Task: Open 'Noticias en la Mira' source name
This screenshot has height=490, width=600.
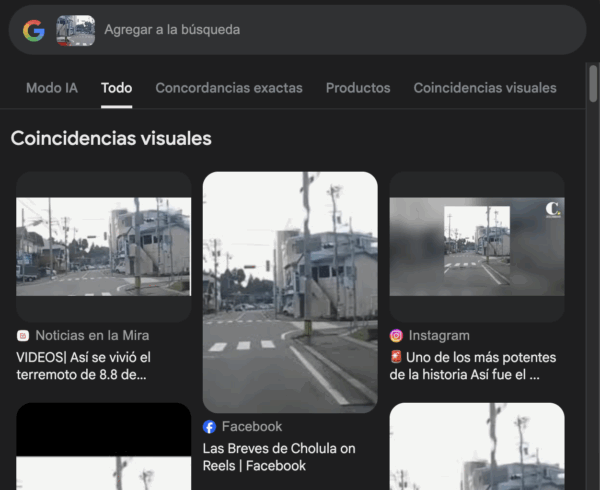Action: click(92, 335)
